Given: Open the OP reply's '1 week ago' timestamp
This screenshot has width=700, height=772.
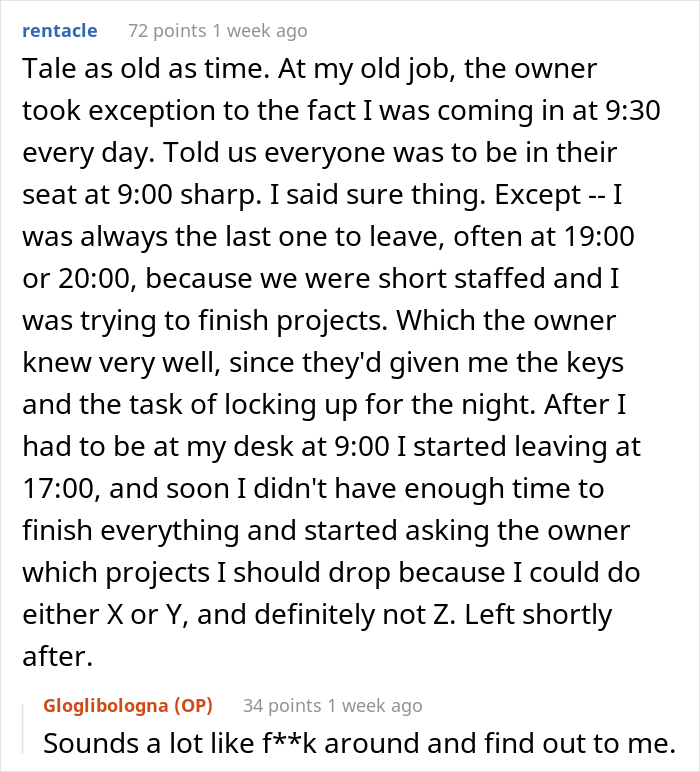Looking at the screenshot, I should [x=375, y=706].
